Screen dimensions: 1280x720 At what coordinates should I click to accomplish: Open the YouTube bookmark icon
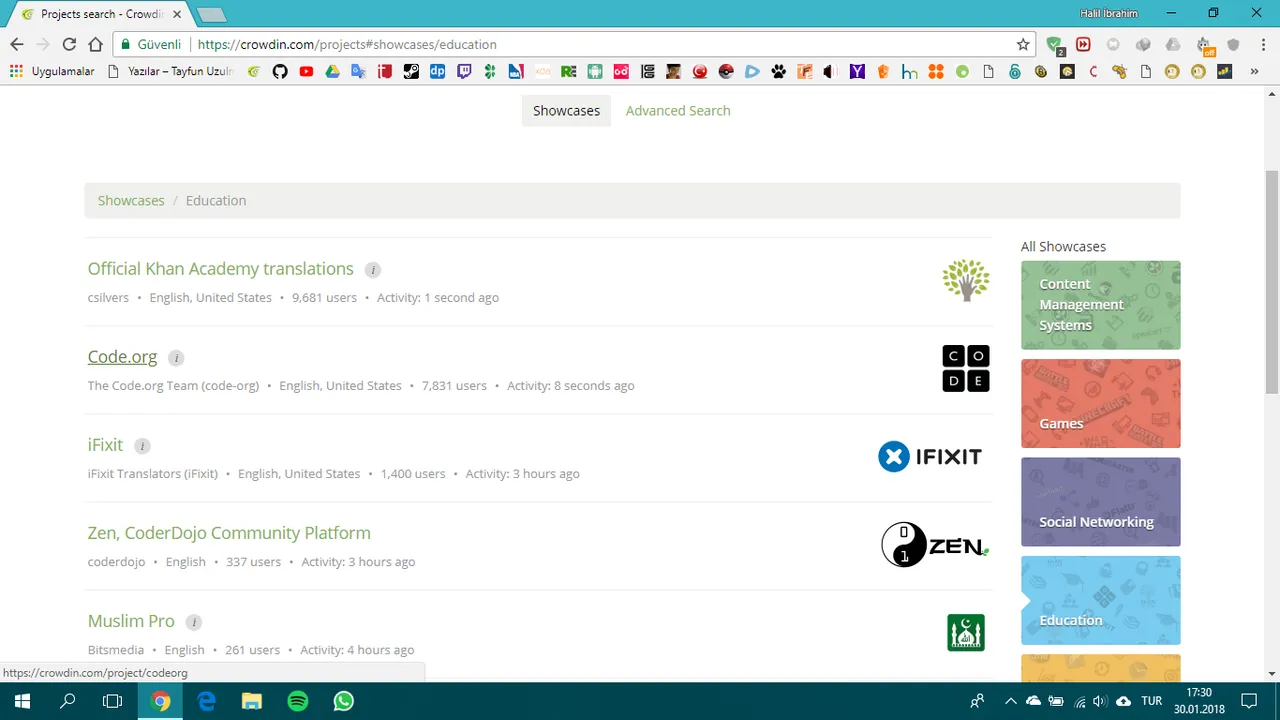pos(306,72)
